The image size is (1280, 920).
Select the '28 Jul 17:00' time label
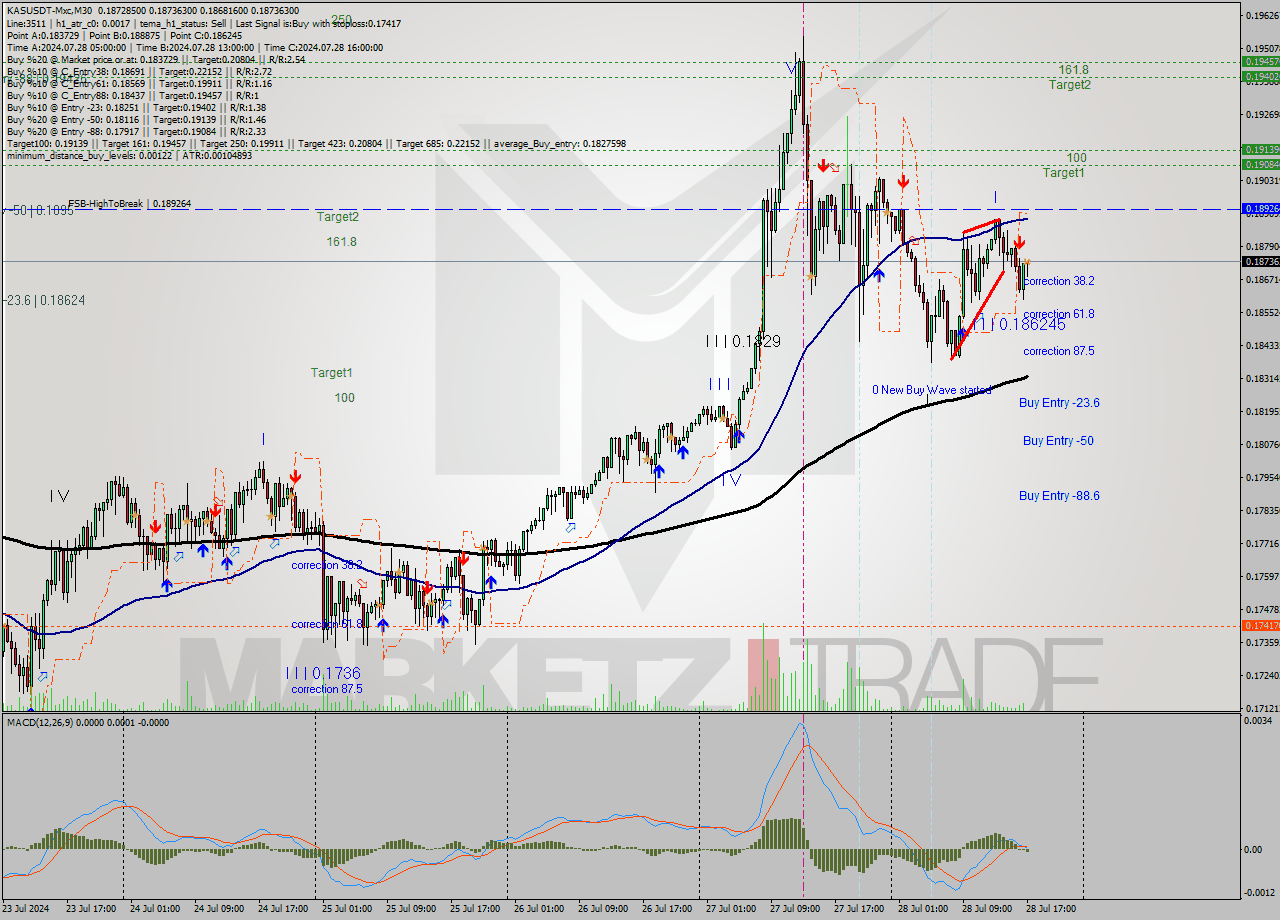[x=1051, y=909]
